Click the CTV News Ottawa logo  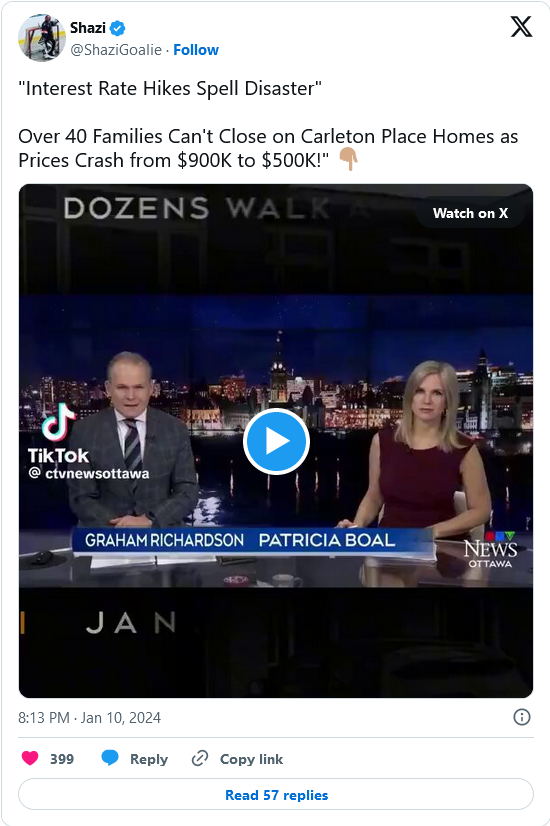click(x=490, y=550)
